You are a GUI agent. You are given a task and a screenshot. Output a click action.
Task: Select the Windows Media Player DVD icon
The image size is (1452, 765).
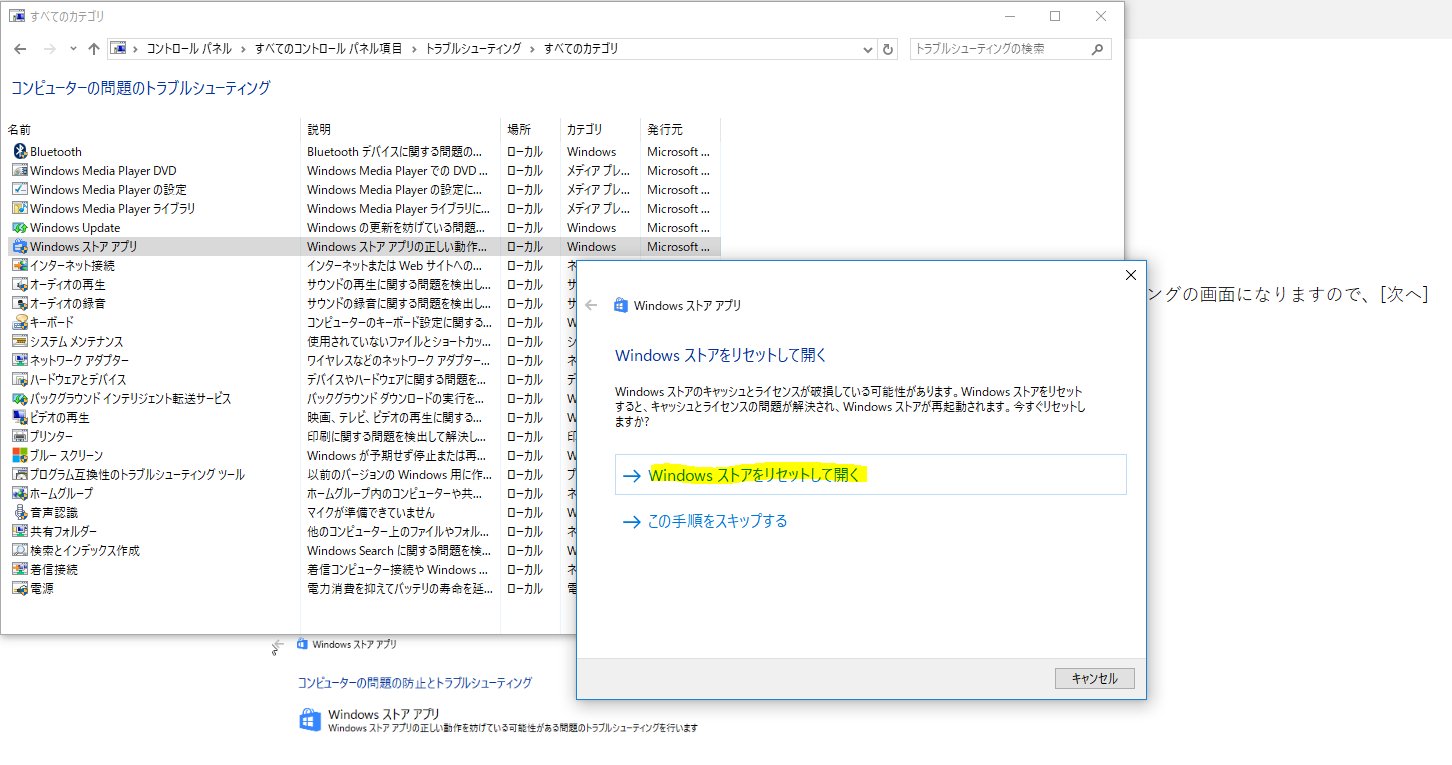[22, 170]
